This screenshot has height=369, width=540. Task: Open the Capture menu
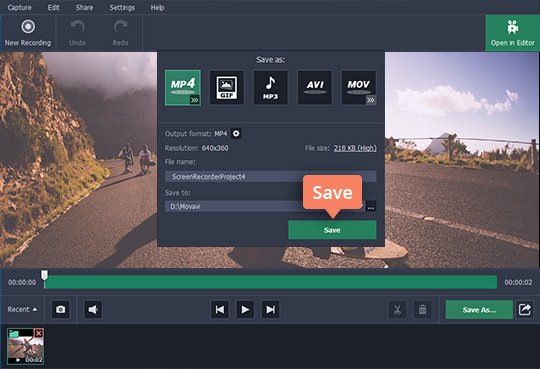click(19, 7)
